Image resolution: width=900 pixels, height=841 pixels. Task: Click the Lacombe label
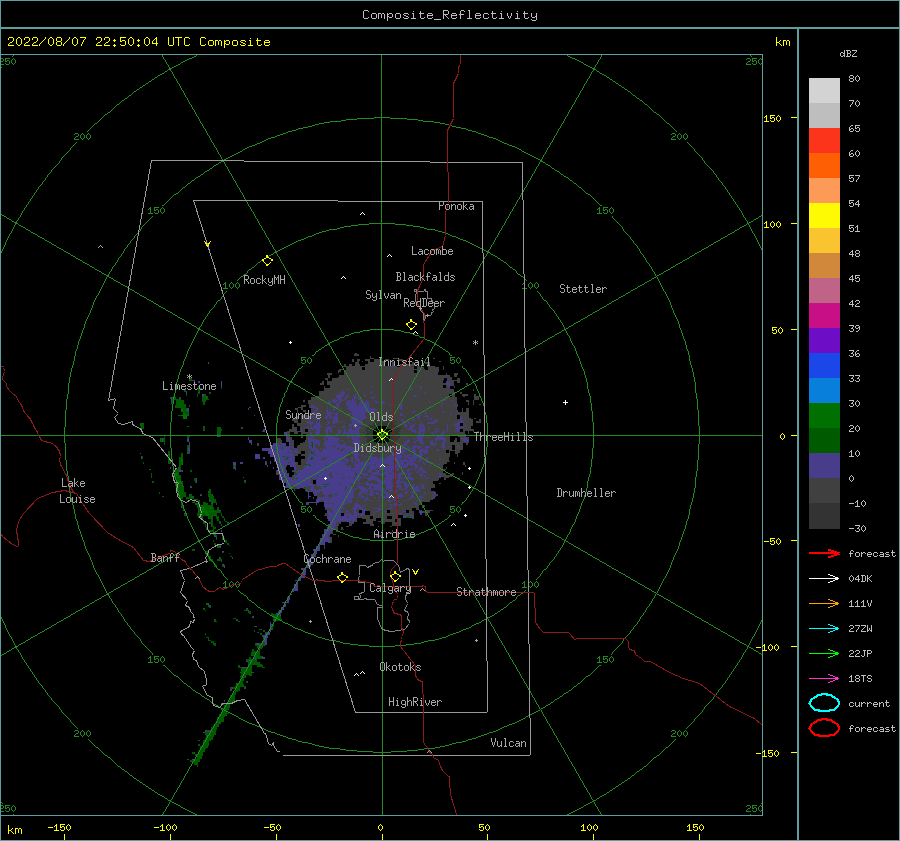(x=432, y=251)
